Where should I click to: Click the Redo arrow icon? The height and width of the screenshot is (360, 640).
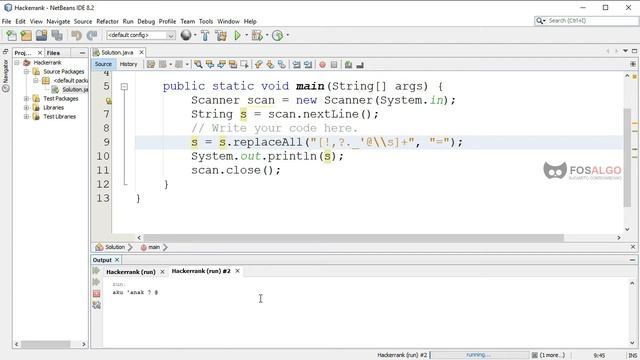tap(92, 36)
